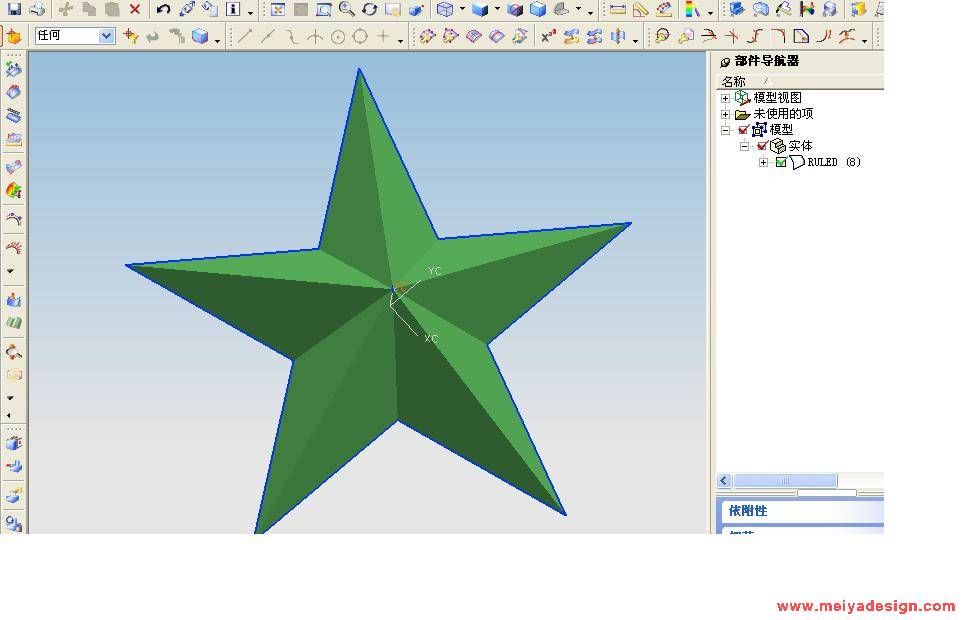This screenshot has height=620, width=962.
Task: Click the Print icon
Action: tap(37, 10)
